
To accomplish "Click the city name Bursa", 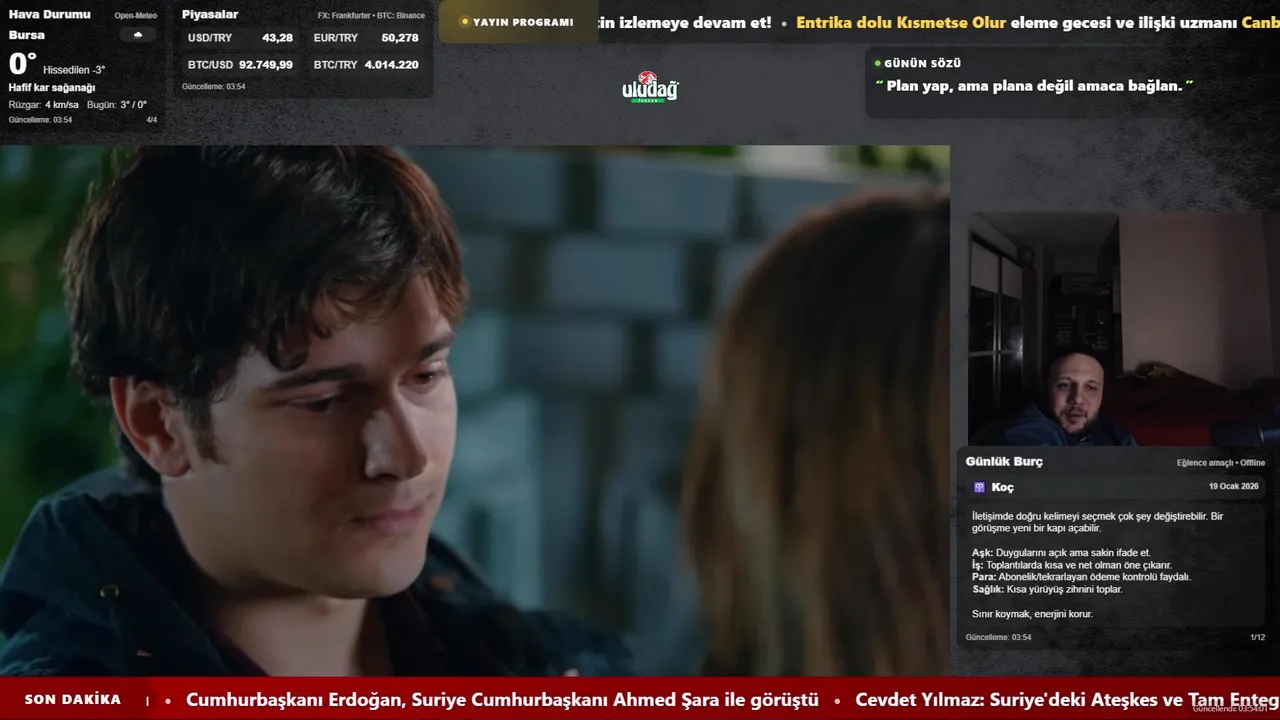I will (x=27, y=35).
